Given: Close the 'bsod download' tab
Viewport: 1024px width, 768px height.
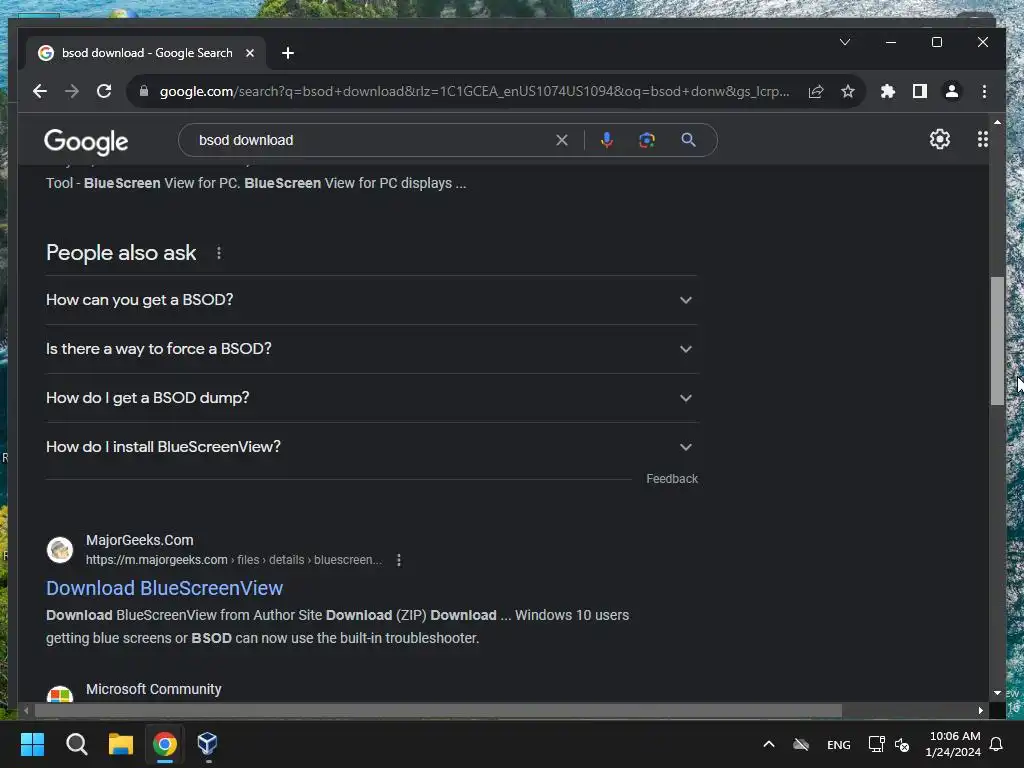Looking at the screenshot, I should pos(249,53).
